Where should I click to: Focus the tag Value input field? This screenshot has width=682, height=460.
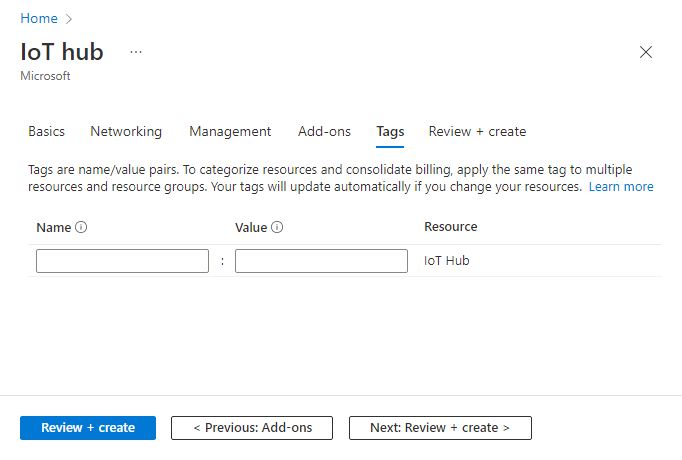[321, 261]
